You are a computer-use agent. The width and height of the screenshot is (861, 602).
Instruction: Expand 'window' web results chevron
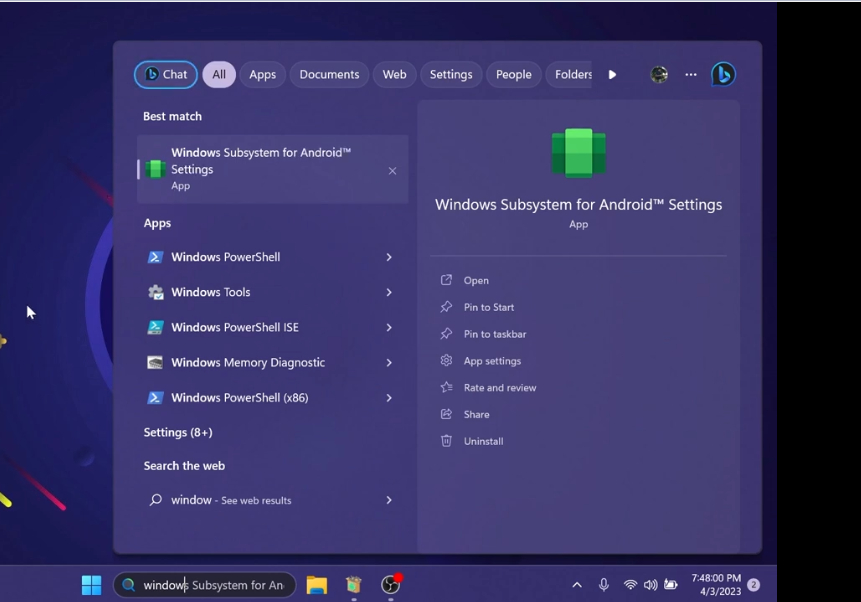click(x=389, y=500)
